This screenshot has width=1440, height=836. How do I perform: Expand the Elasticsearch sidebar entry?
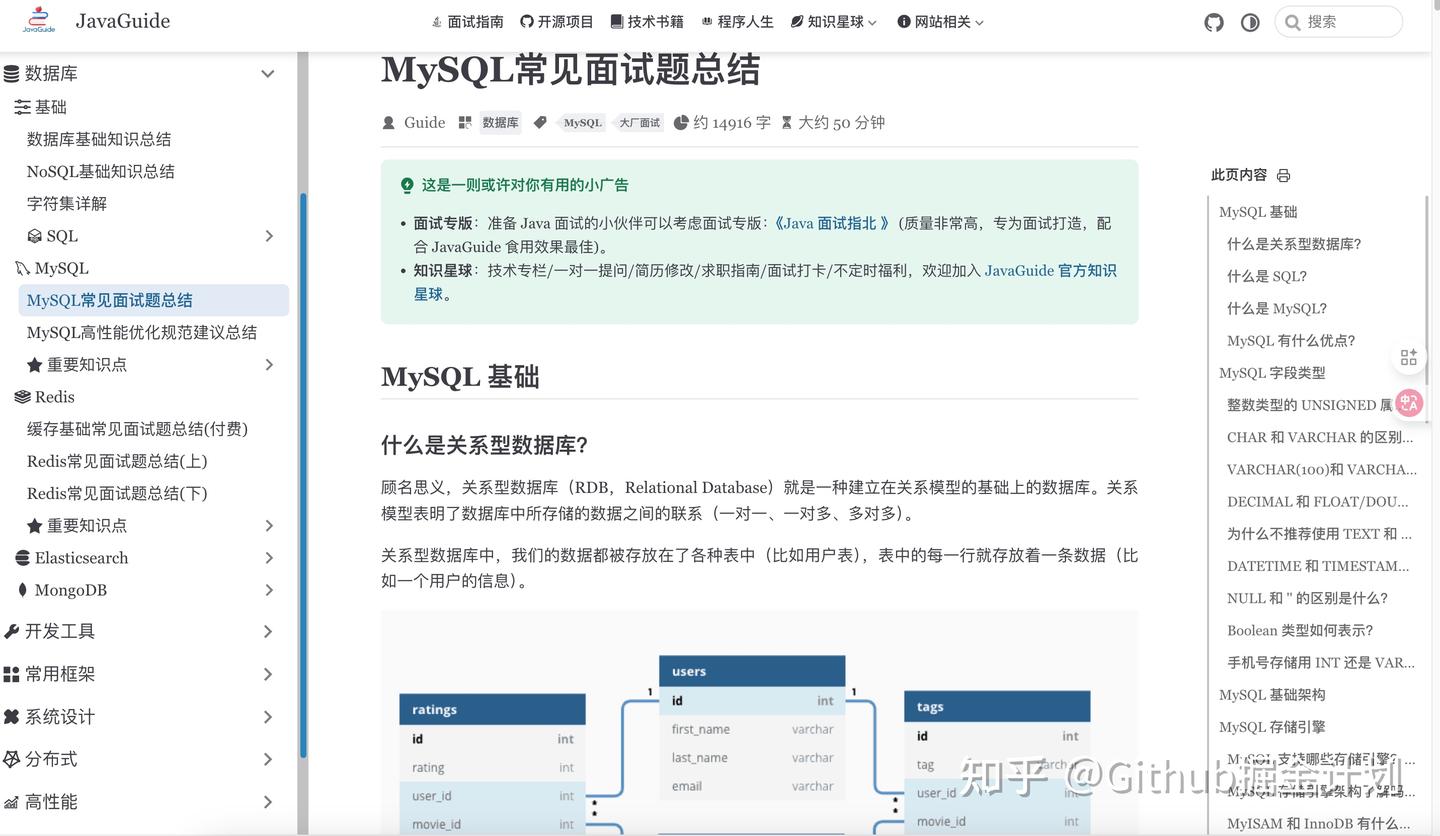point(267,557)
